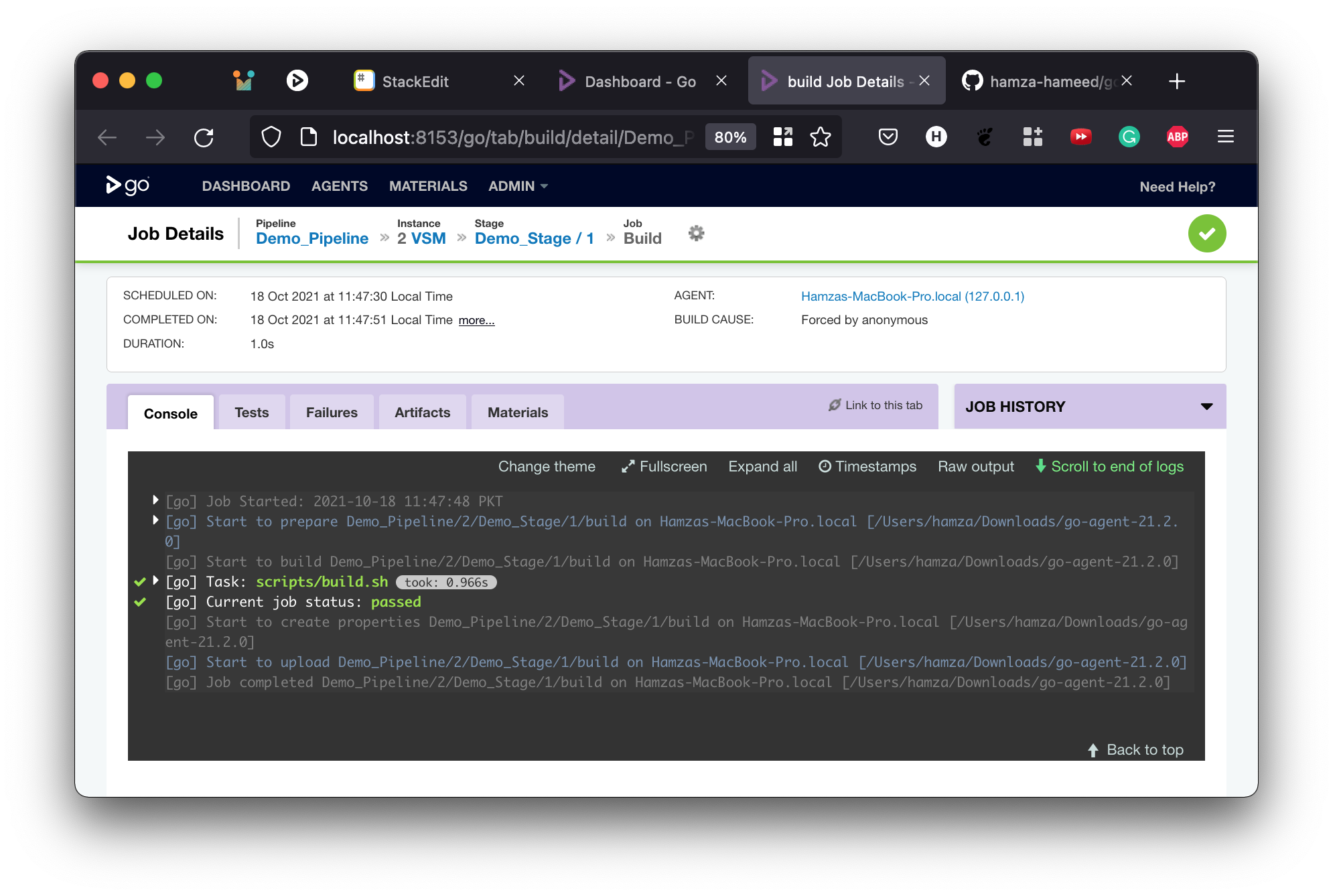1333x896 pixels.
Task: Click the Hamzas-MacBook-Pro agent link
Action: tap(913, 296)
